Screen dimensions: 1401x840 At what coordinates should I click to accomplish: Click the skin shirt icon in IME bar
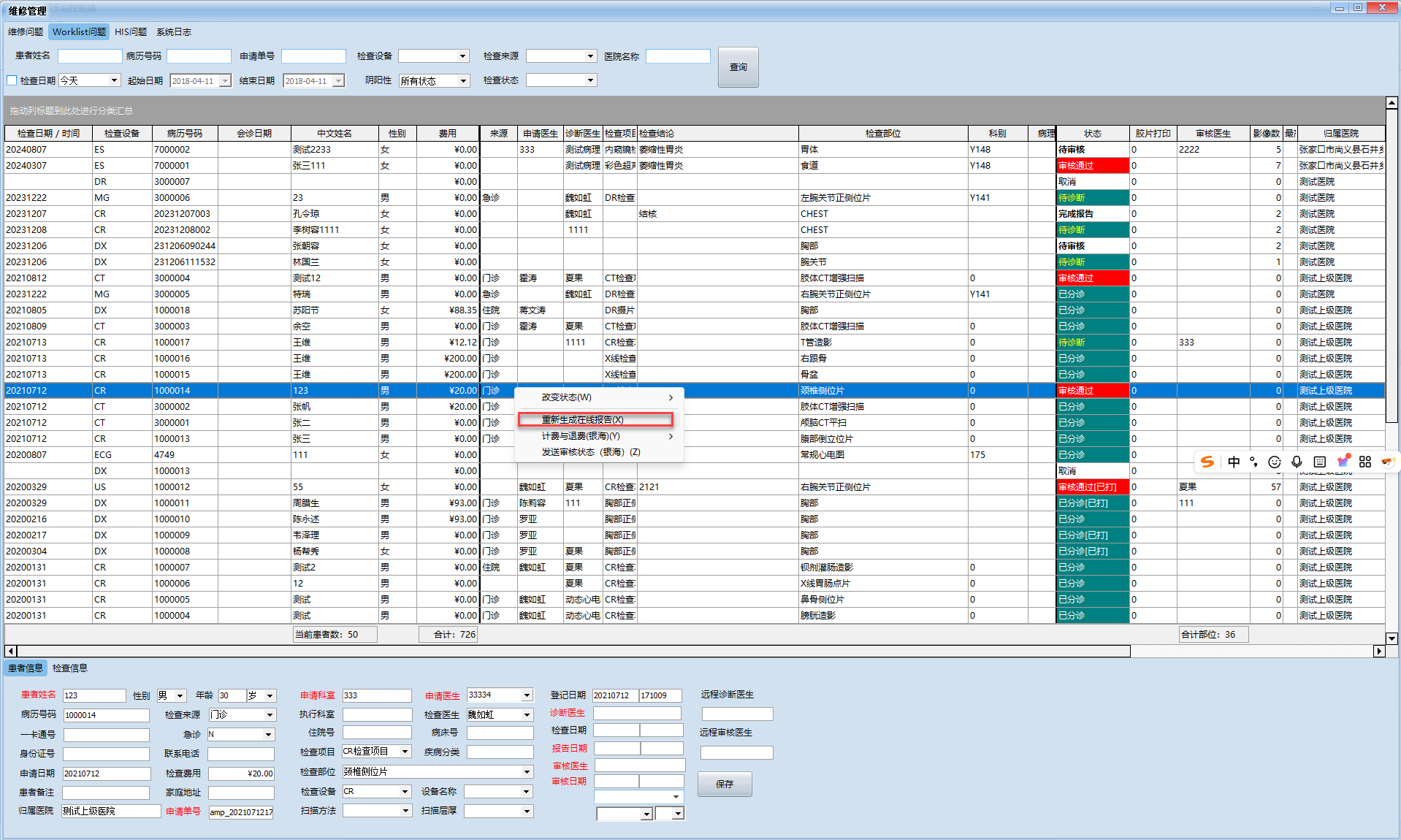pyautogui.click(x=1343, y=461)
